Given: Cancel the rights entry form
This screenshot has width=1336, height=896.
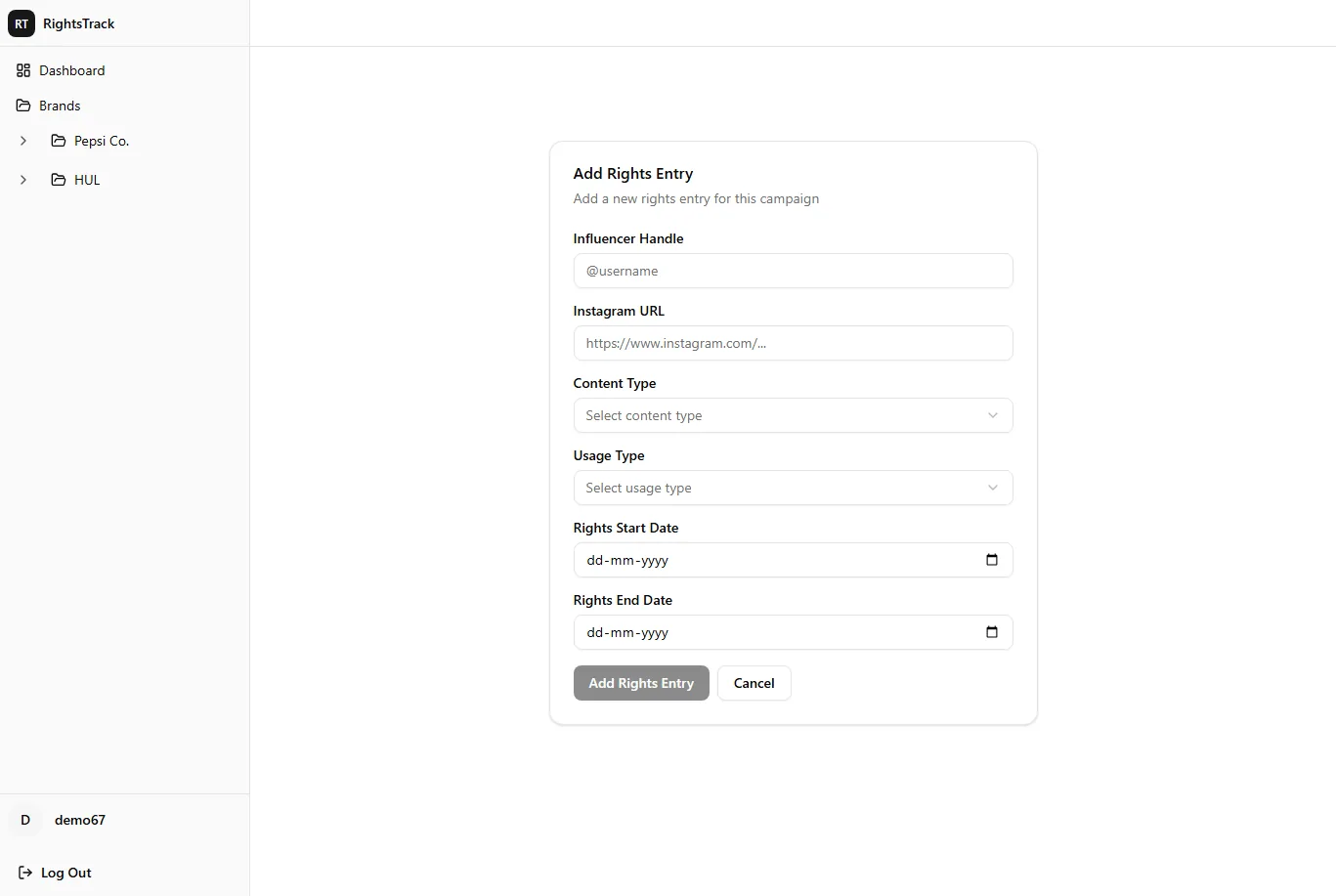Looking at the screenshot, I should coord(754,683).
